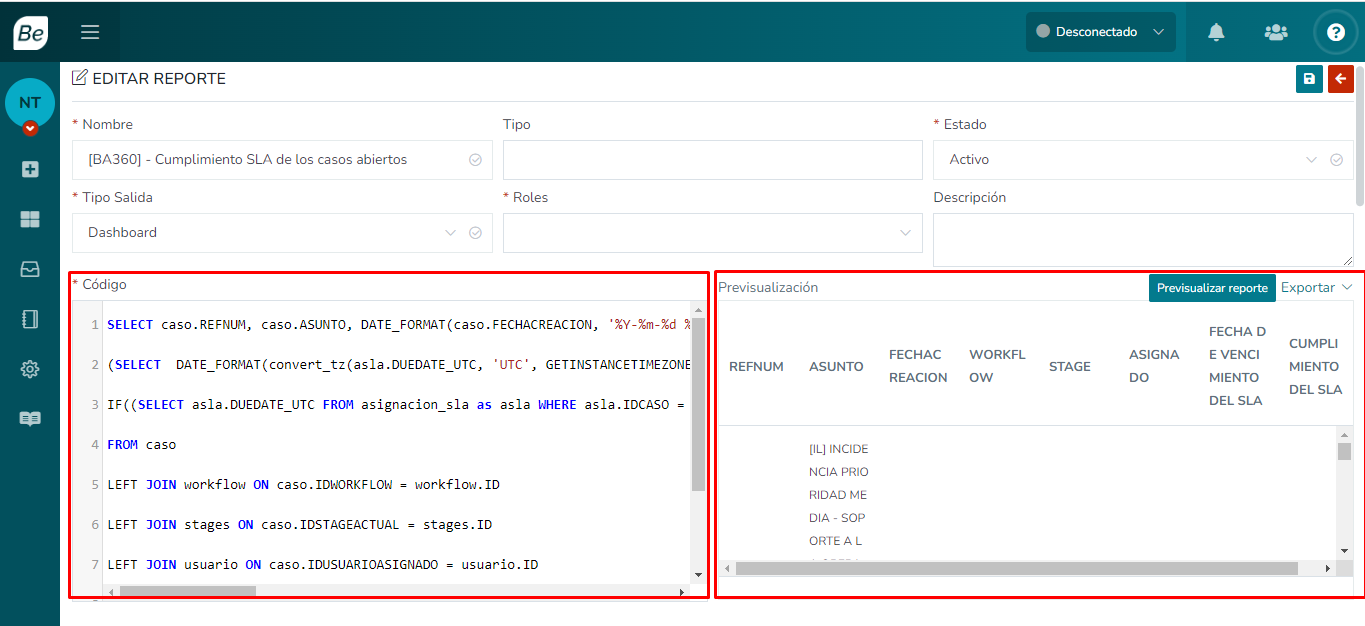Image resolution: width=1365 pixels, height=626 pixels.
Task: Click the notifications bell icon
Action: 1216,32
